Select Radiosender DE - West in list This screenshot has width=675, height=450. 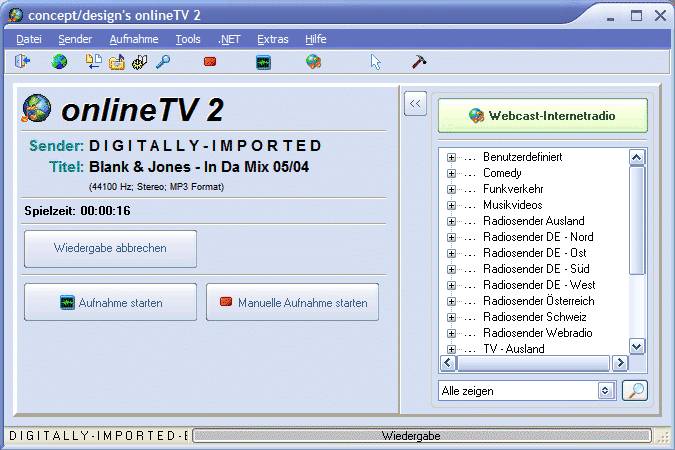539,285
